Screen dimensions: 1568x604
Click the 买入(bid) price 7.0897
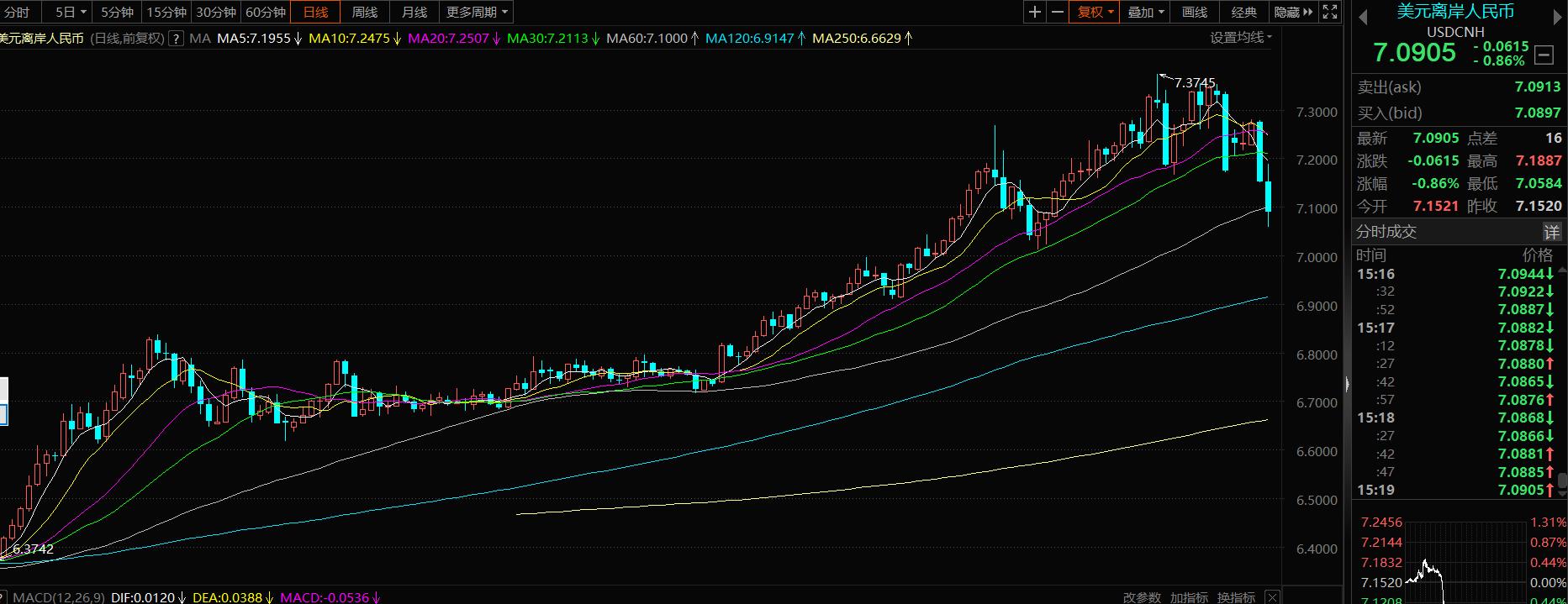[1538, 113]
